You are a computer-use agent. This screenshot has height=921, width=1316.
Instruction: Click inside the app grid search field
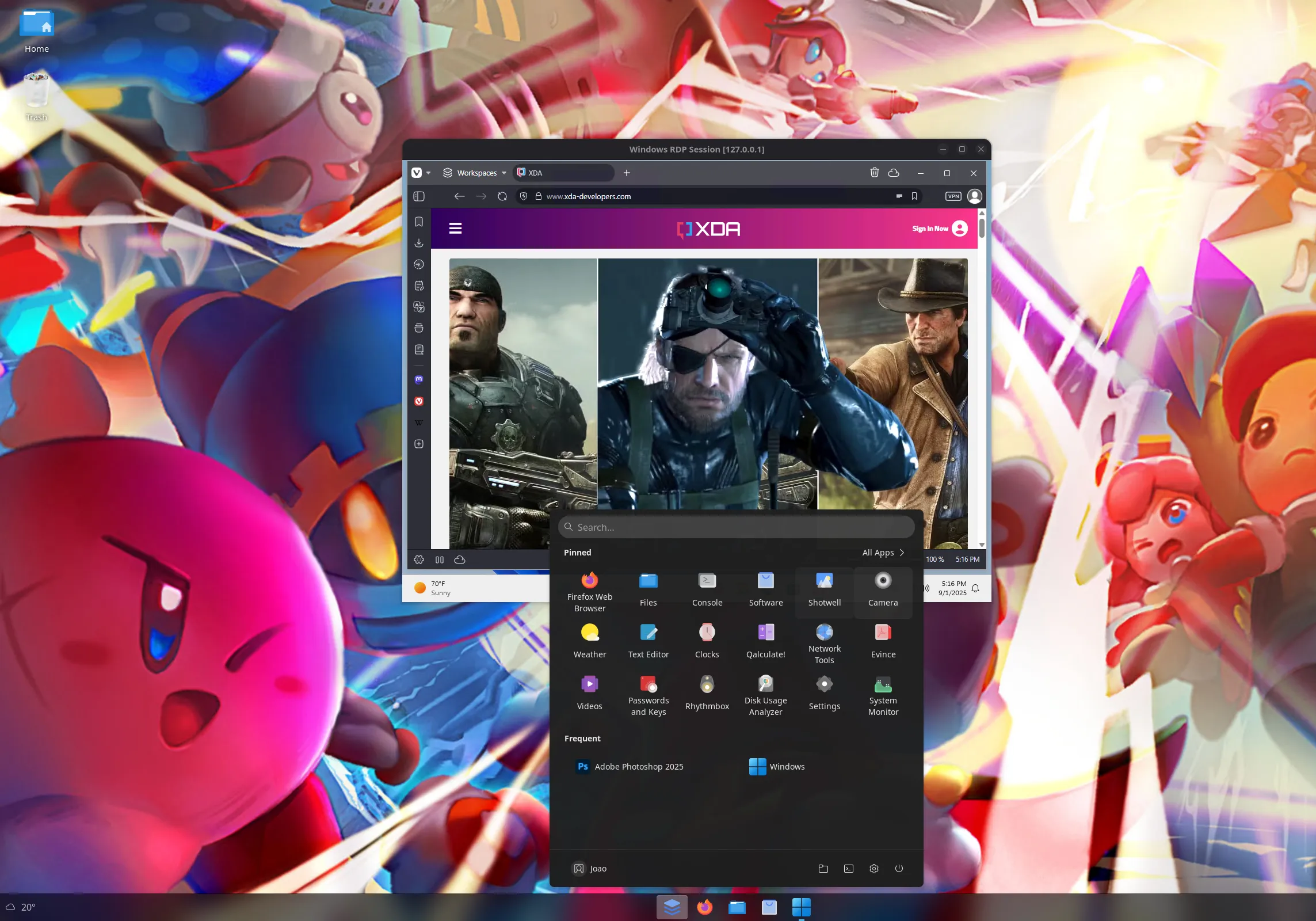[x=737, y=527]
